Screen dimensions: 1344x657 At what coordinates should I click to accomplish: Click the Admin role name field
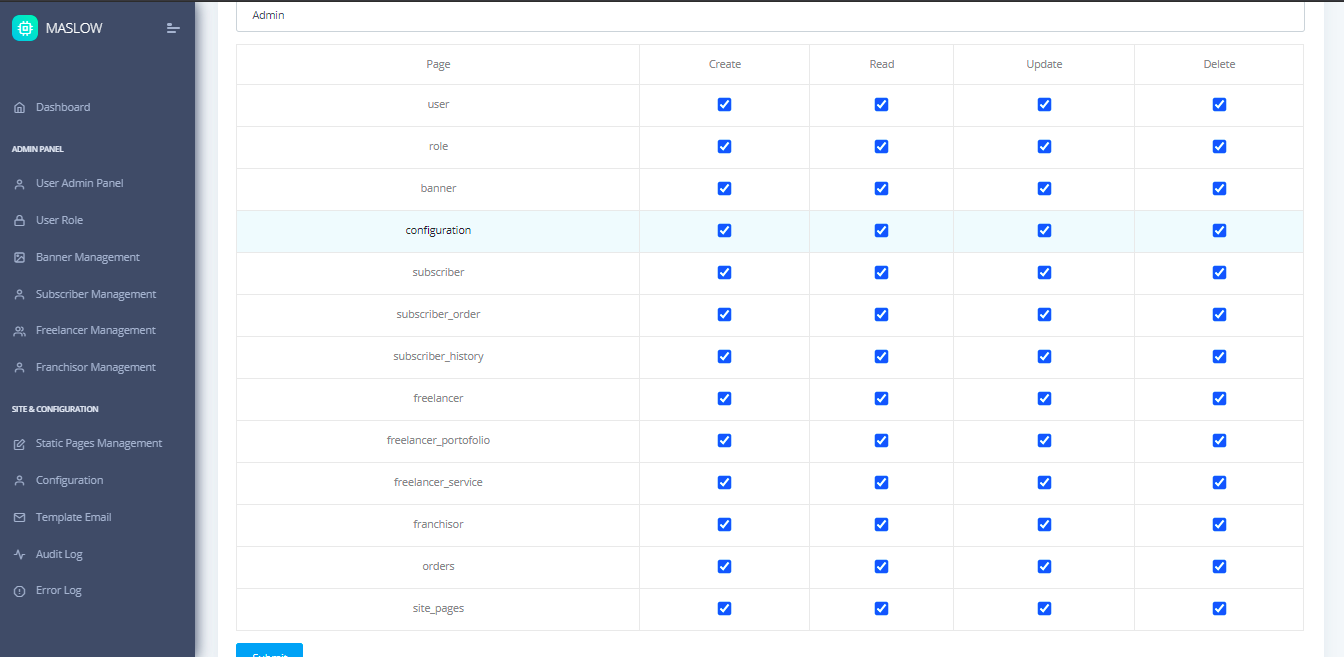click(770, 16)
